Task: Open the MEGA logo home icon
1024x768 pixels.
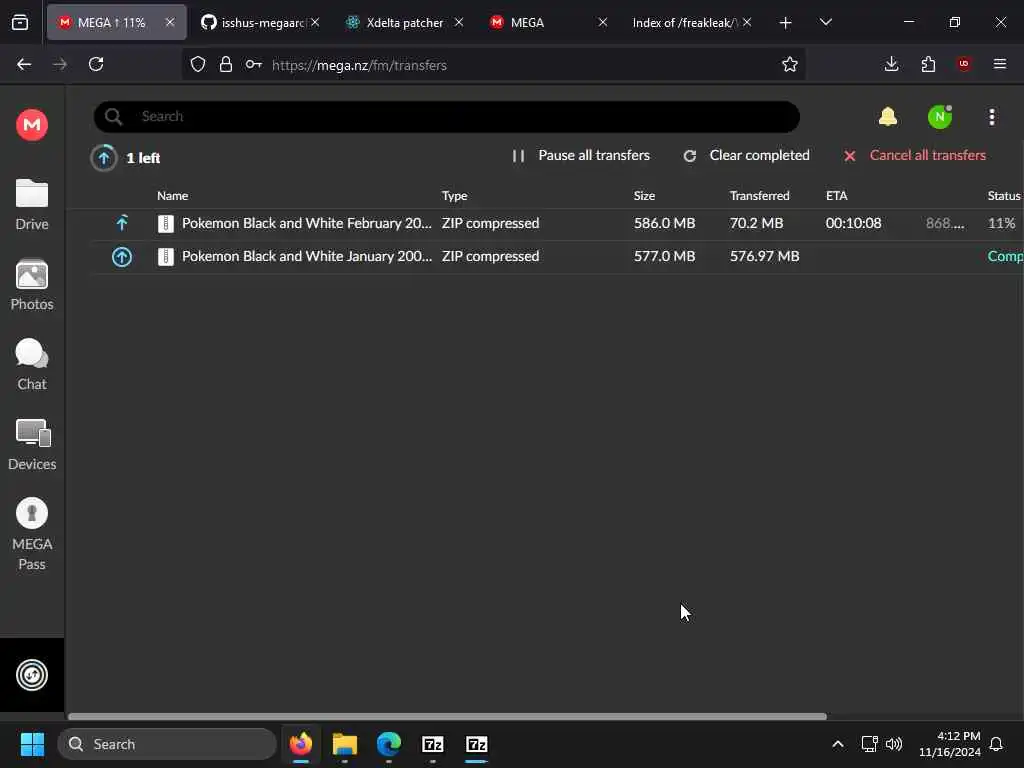Action: pos(32,124)
